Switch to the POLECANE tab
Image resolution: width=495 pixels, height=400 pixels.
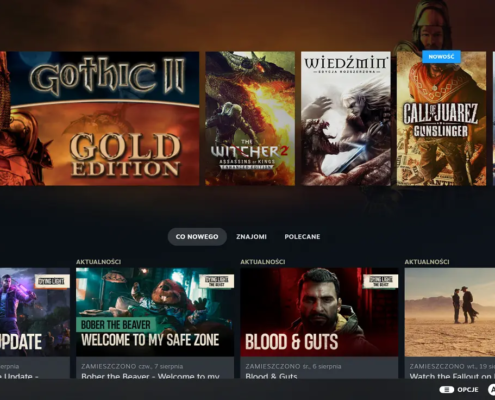pos(302,237)
